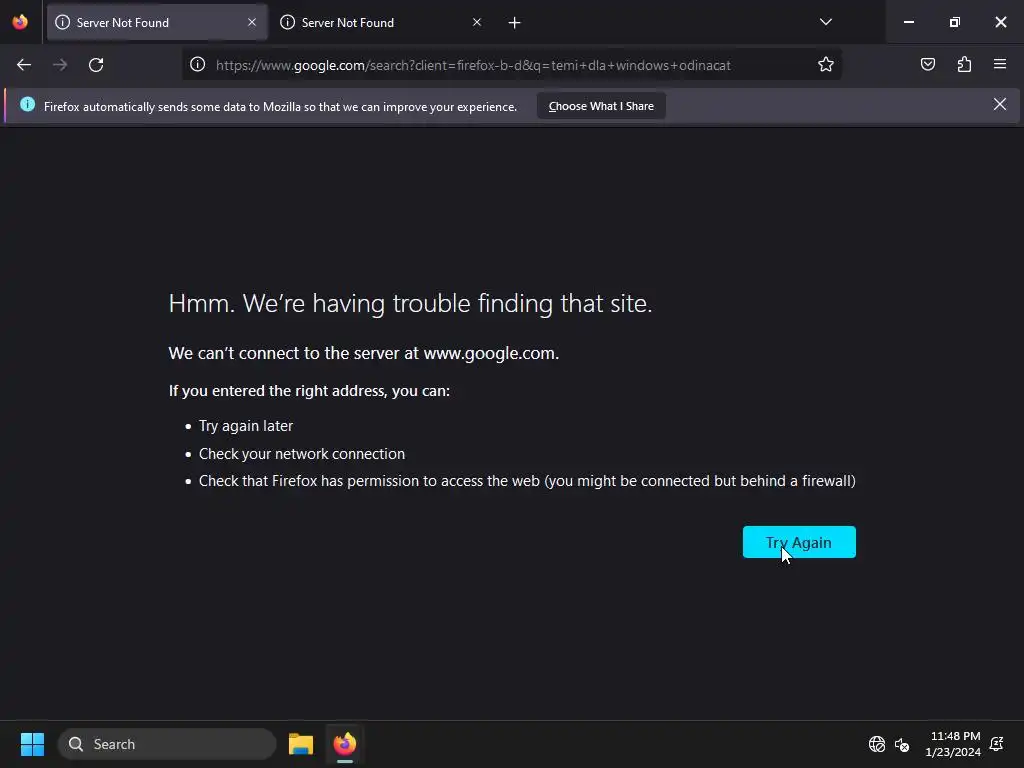Click the taskbar Search box
Image resolution: width=1024 pixels, height=768 pixels.
point(167,744)
